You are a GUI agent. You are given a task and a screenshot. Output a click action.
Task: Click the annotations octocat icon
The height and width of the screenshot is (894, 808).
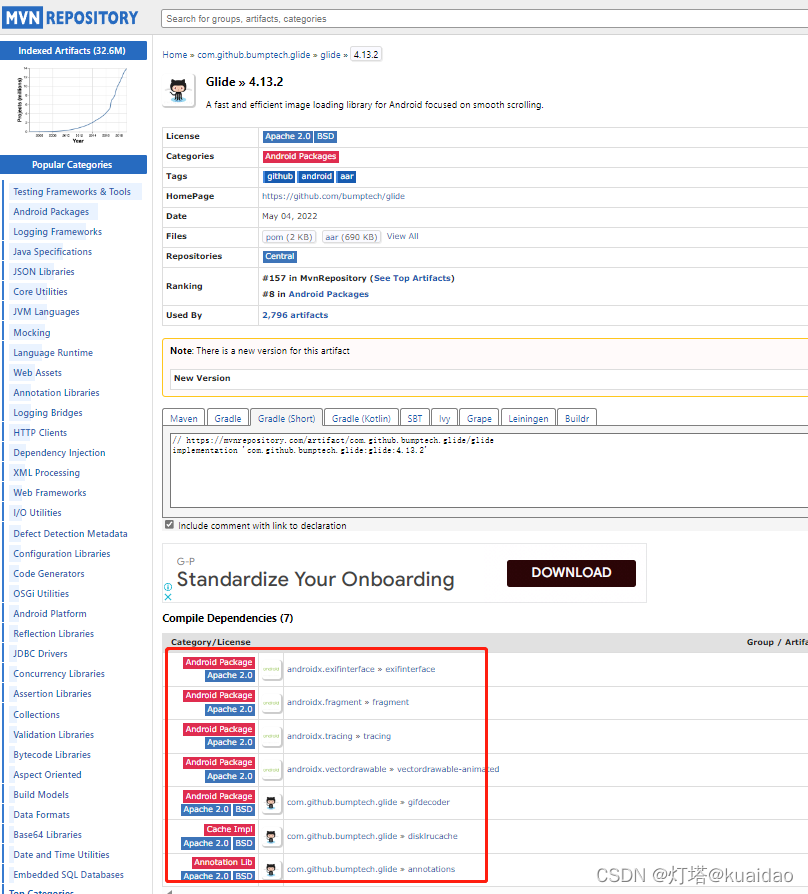[x=271, y=869]
